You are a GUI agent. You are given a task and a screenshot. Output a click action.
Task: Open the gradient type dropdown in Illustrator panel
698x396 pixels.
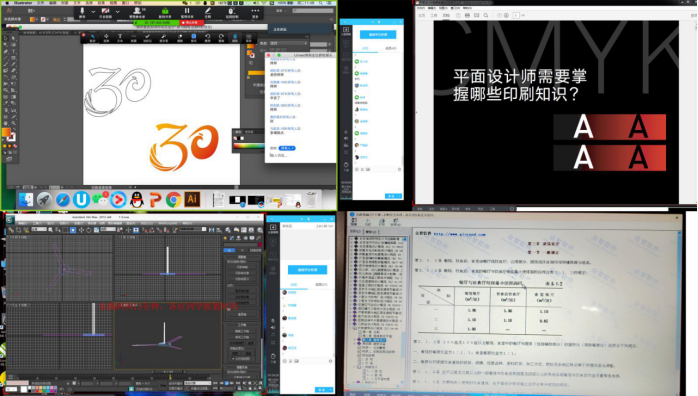coord(287,44)
